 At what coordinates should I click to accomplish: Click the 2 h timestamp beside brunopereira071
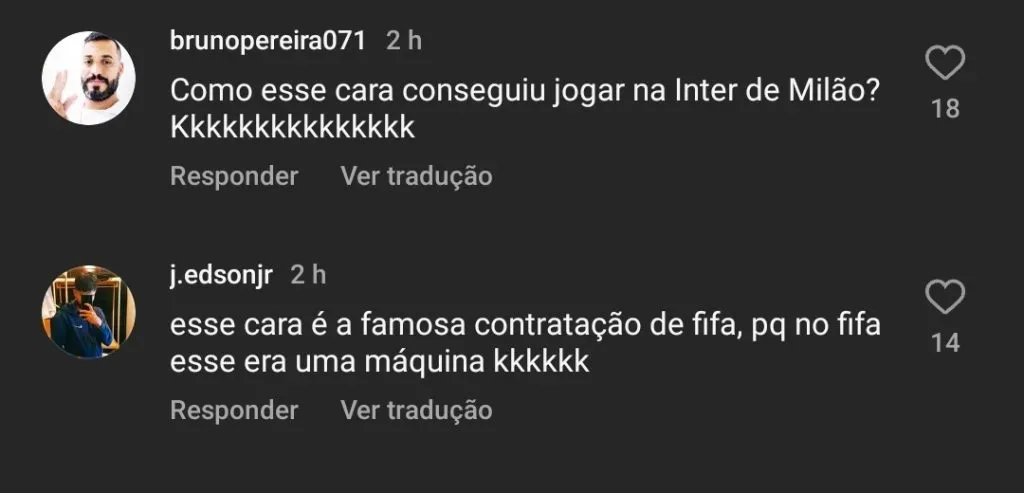click(404, 41)
